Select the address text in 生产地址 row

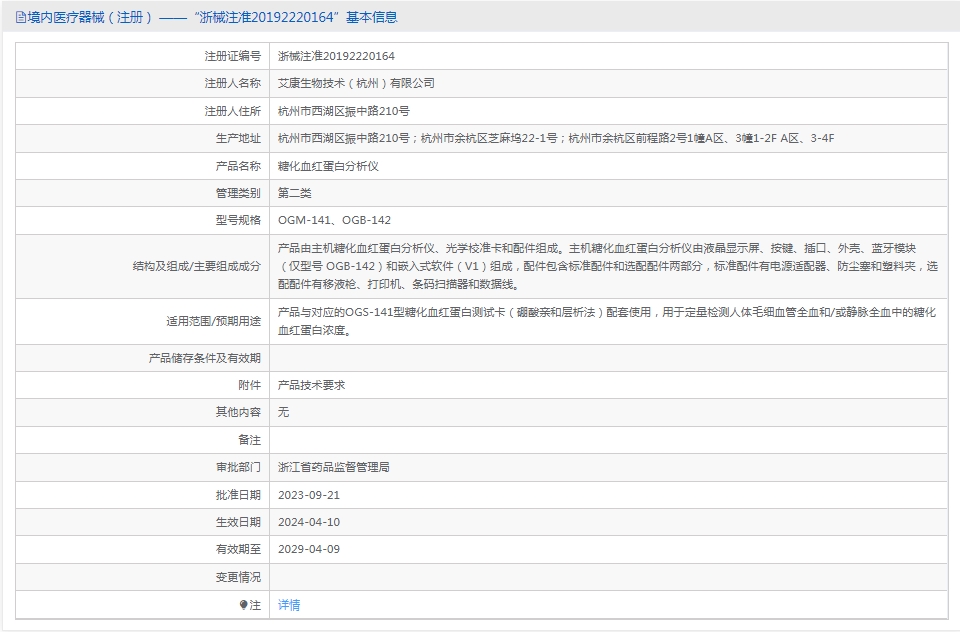pos(555,138)
